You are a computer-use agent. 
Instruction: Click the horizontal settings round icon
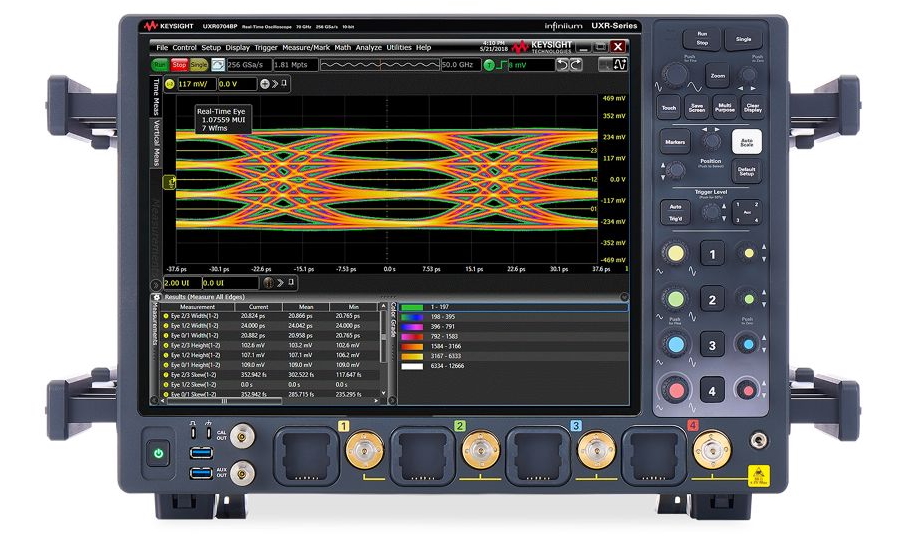pos(268,283)
